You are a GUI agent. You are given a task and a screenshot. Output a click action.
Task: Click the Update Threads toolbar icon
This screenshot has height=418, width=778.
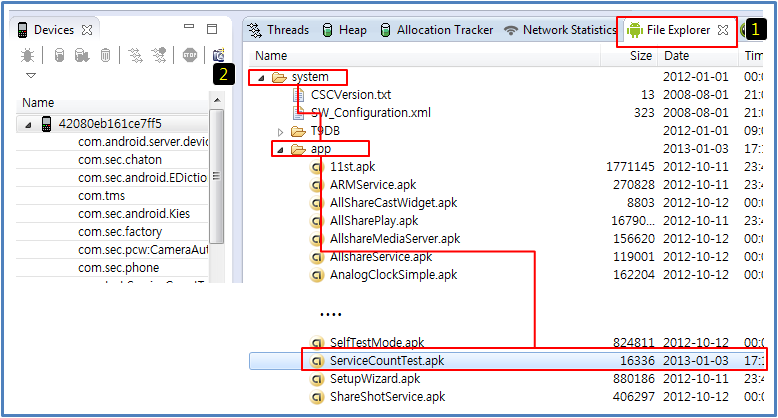(135, 55)
